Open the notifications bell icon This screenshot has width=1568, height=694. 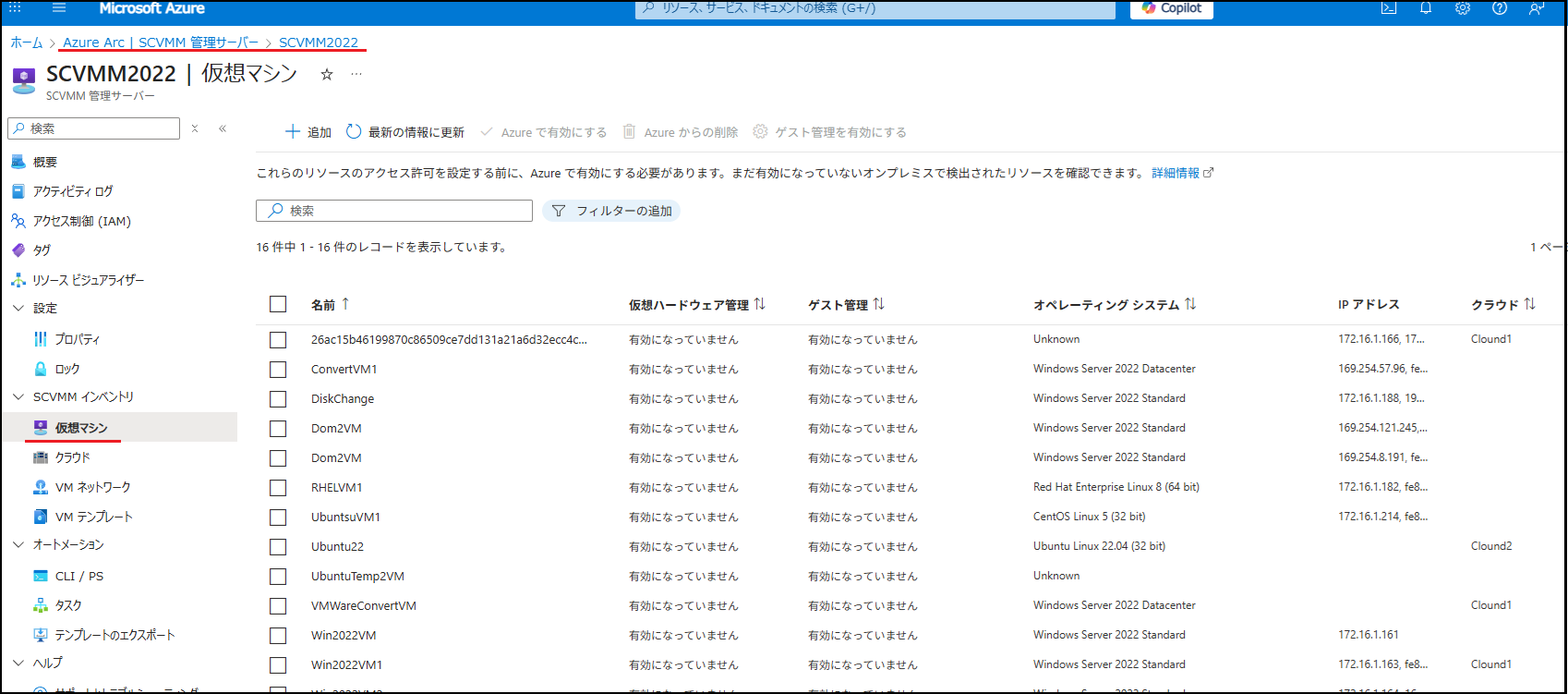point(1426,8)
